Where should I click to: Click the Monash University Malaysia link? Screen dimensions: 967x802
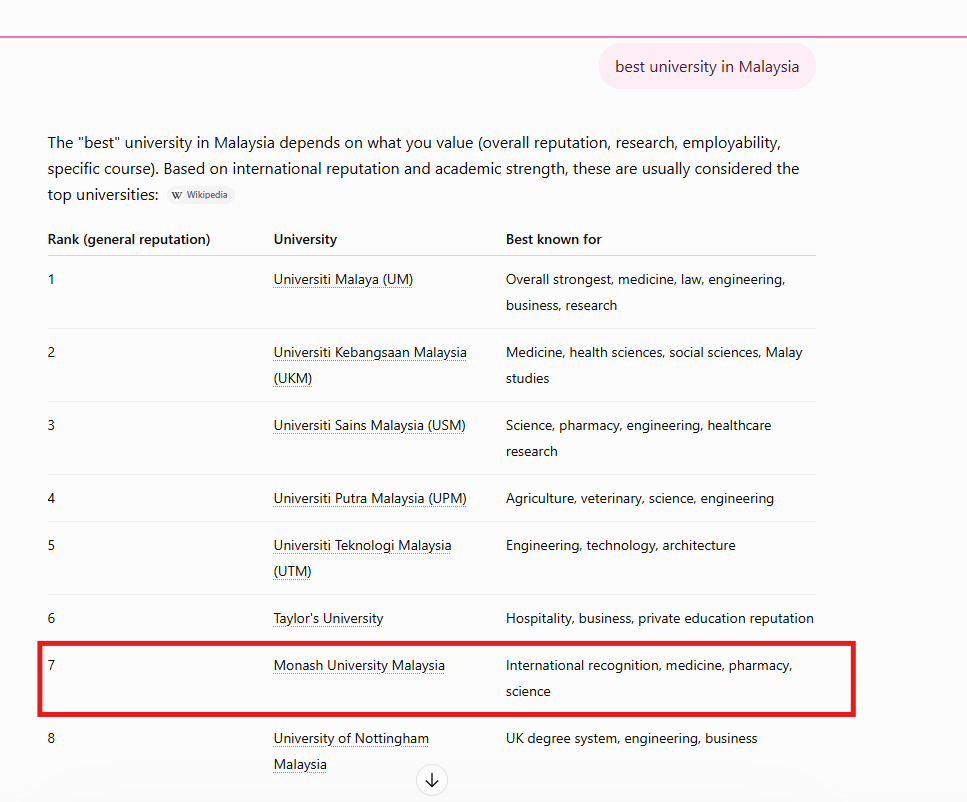[x=359, y=666]
